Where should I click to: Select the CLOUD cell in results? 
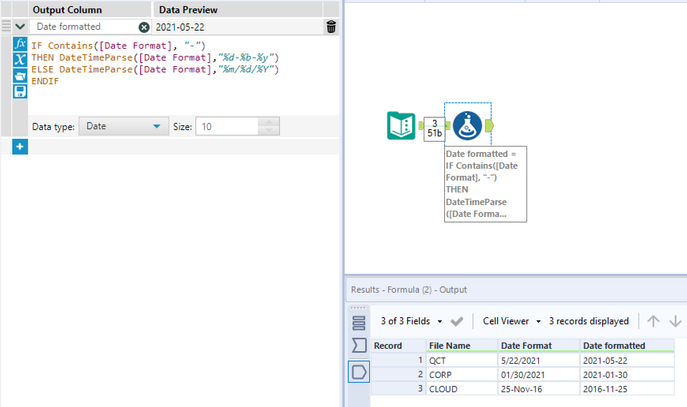tap(462, 389)
